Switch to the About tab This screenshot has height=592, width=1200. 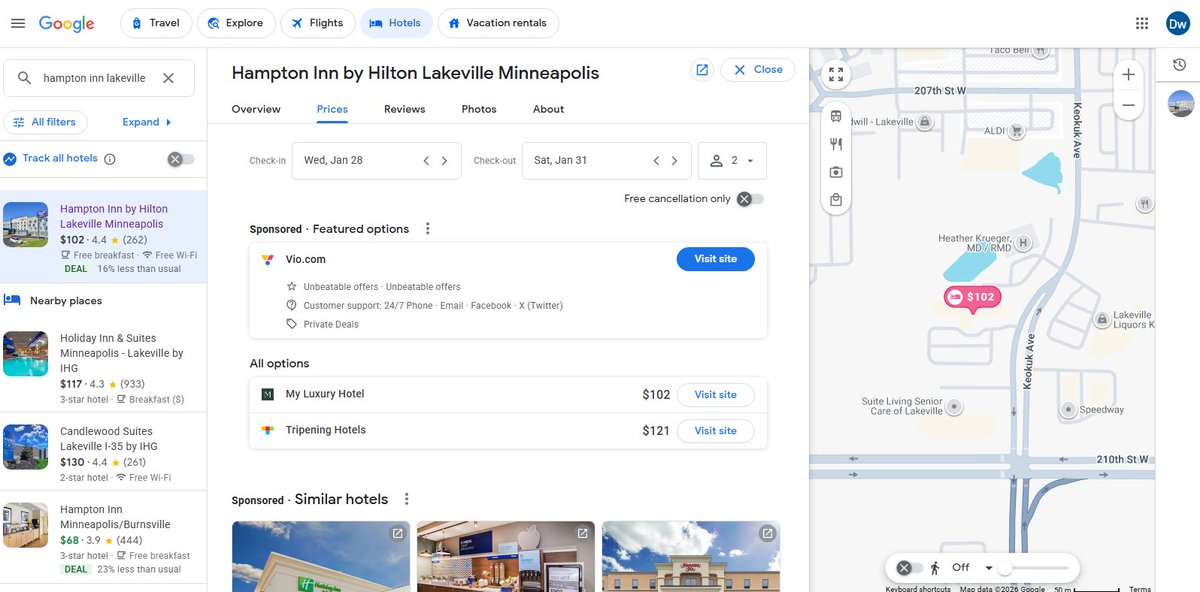coord(548,109)
